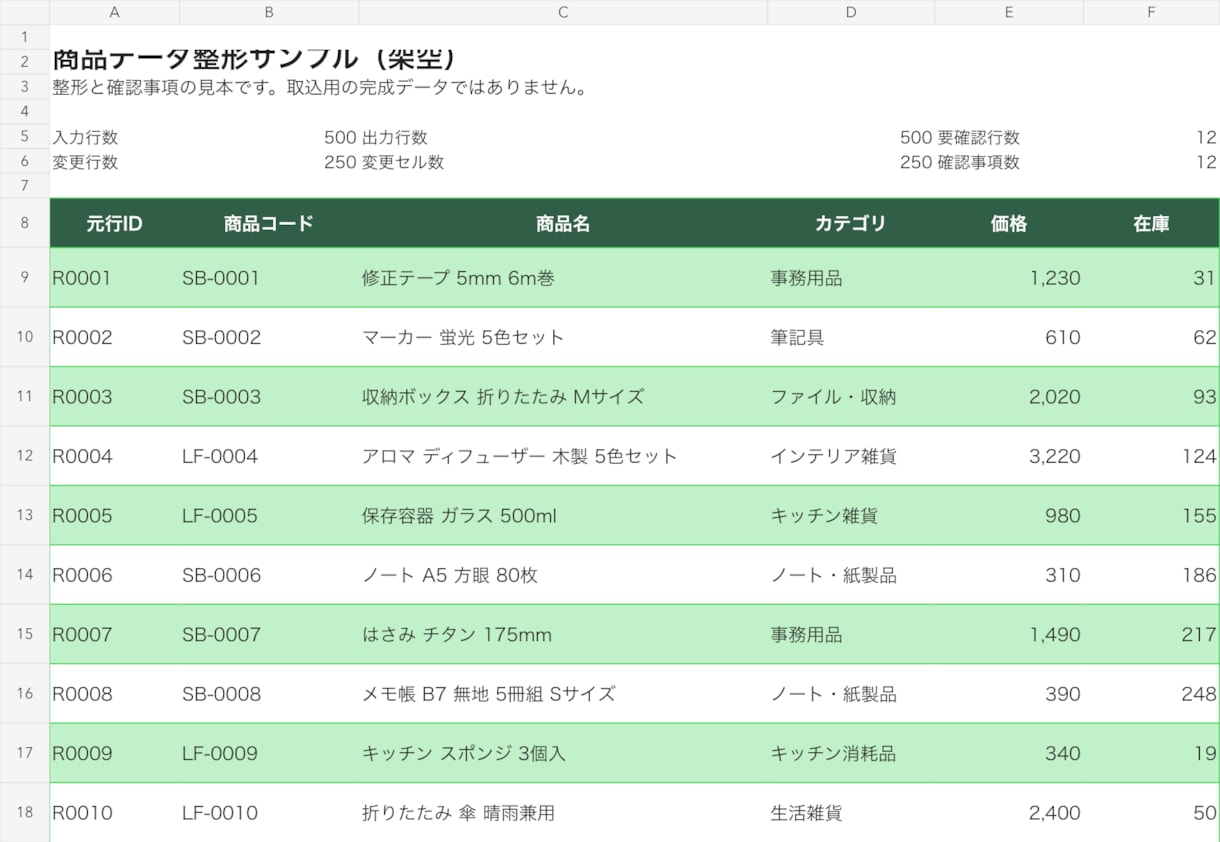Image resolution: width=1220 pixels, height=842 pixels.
Task: Select stock cell 248
Action: point(1152,694)
